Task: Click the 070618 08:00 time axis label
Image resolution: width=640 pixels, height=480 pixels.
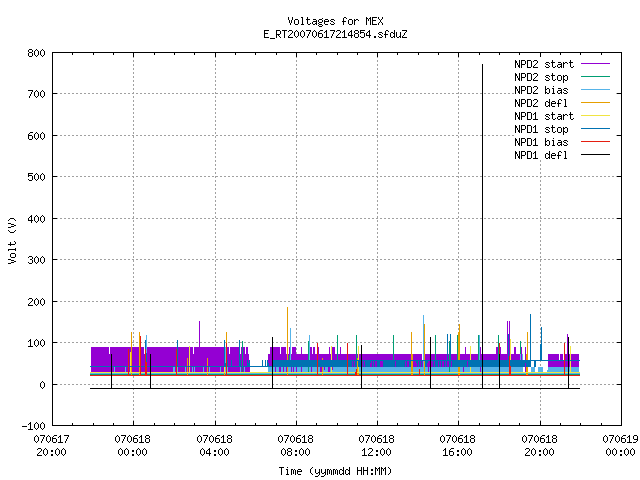Action: pyautogui.click(x=295, y=446)
